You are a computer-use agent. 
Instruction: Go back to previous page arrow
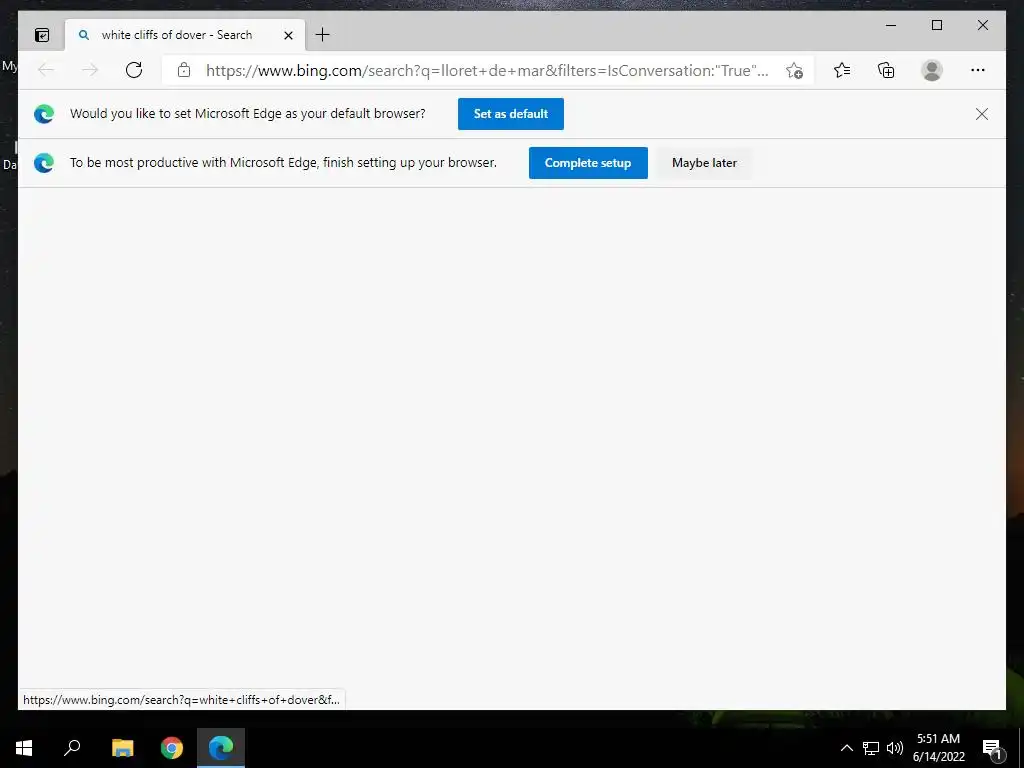click(x=46, y=70)
